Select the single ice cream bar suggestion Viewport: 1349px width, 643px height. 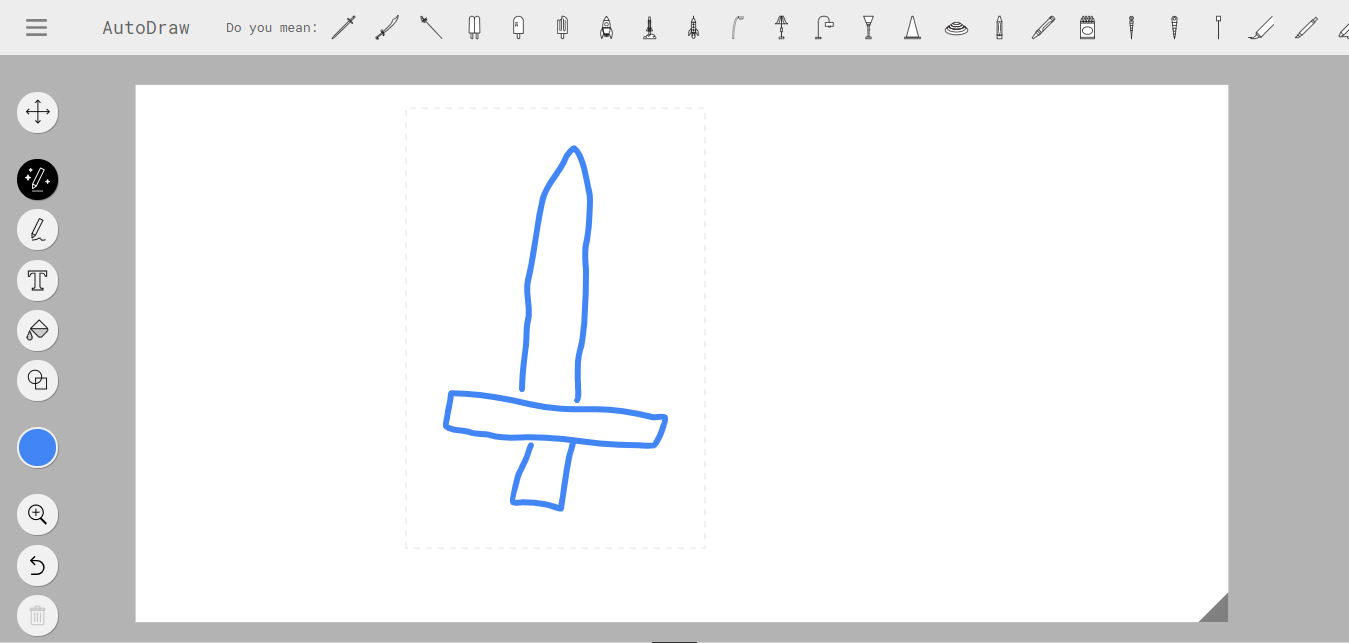[518, 27]
